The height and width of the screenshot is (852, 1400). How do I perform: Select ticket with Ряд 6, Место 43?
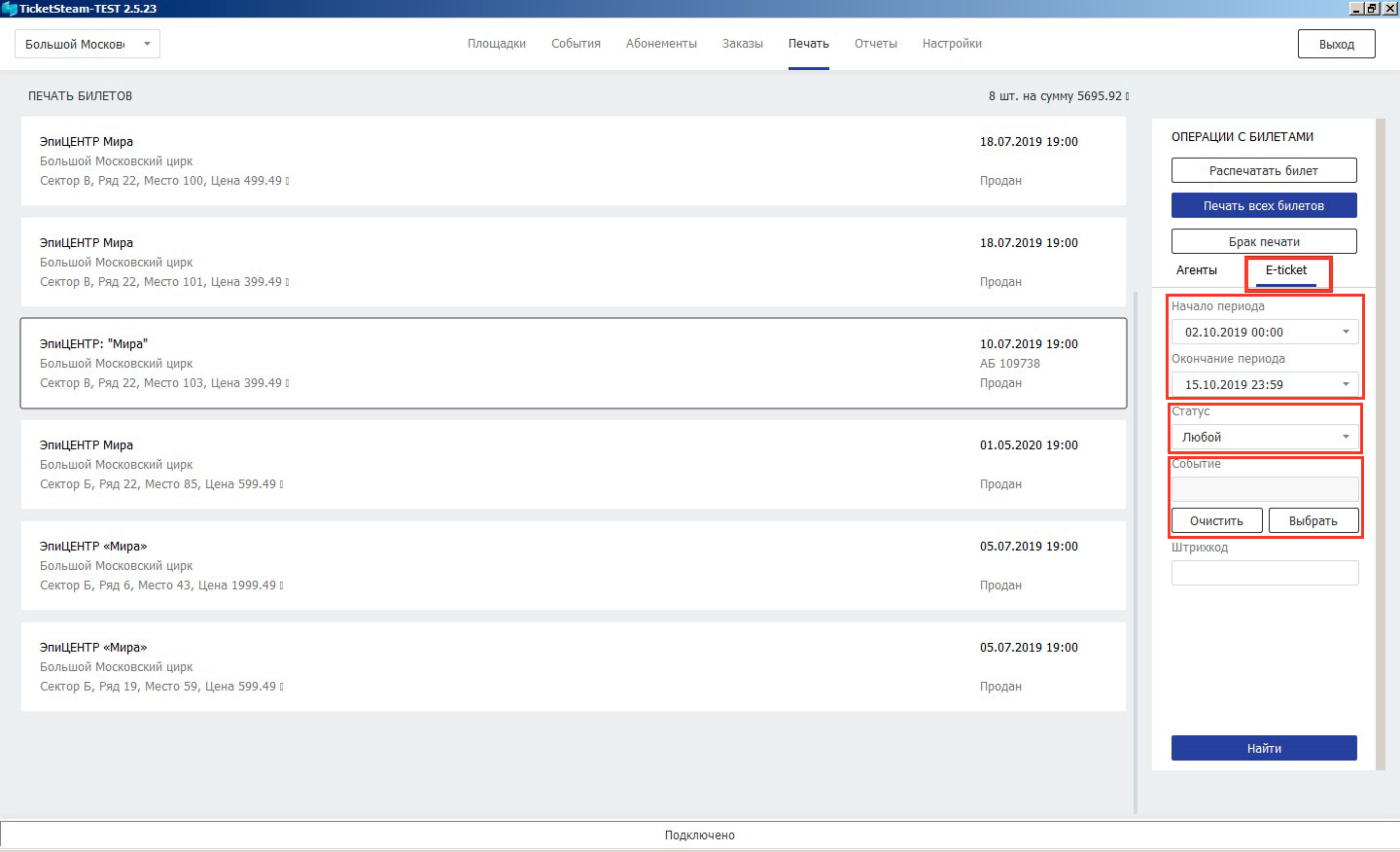click(x=574, y=565)
